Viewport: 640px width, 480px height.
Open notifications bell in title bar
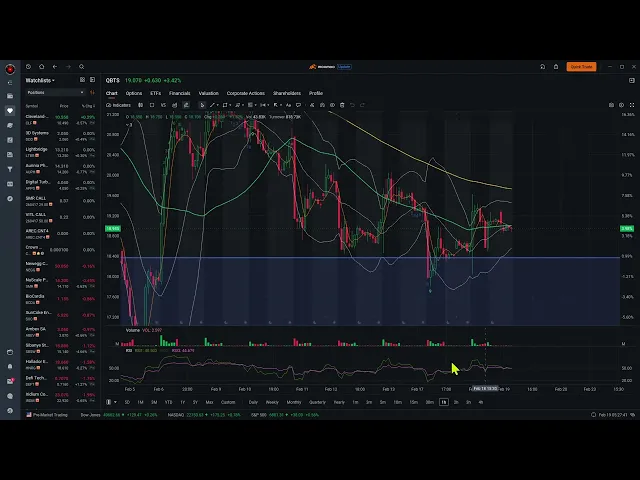[x=556, y=67]
